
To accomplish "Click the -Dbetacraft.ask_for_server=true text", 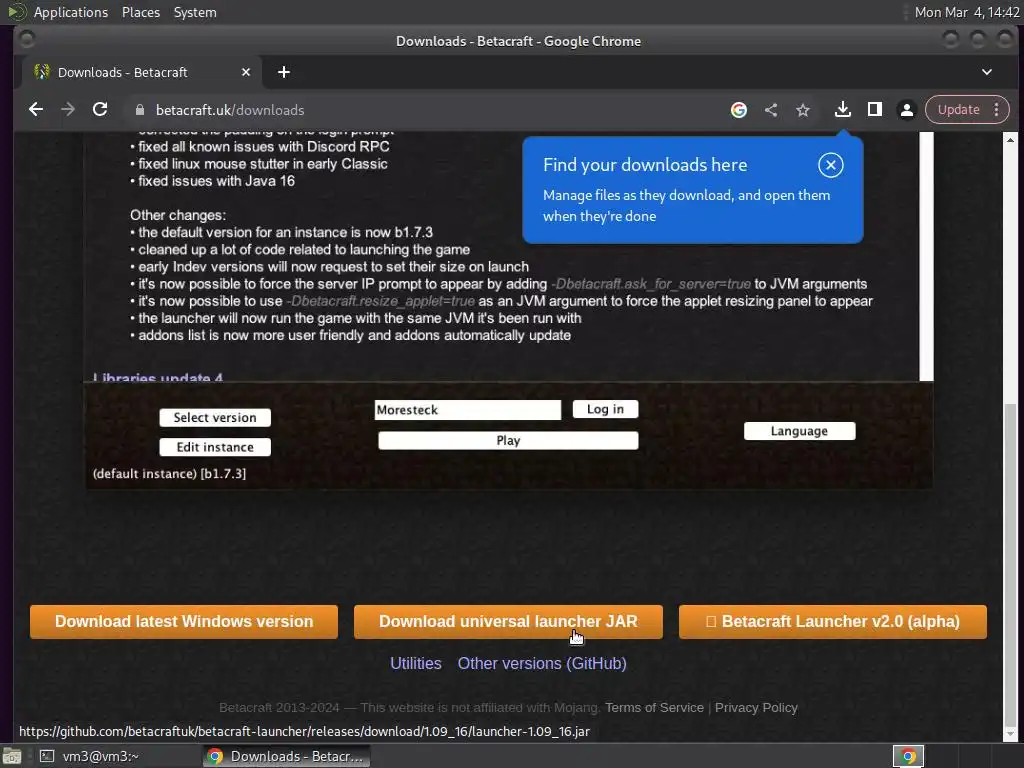I will [651, 284].
